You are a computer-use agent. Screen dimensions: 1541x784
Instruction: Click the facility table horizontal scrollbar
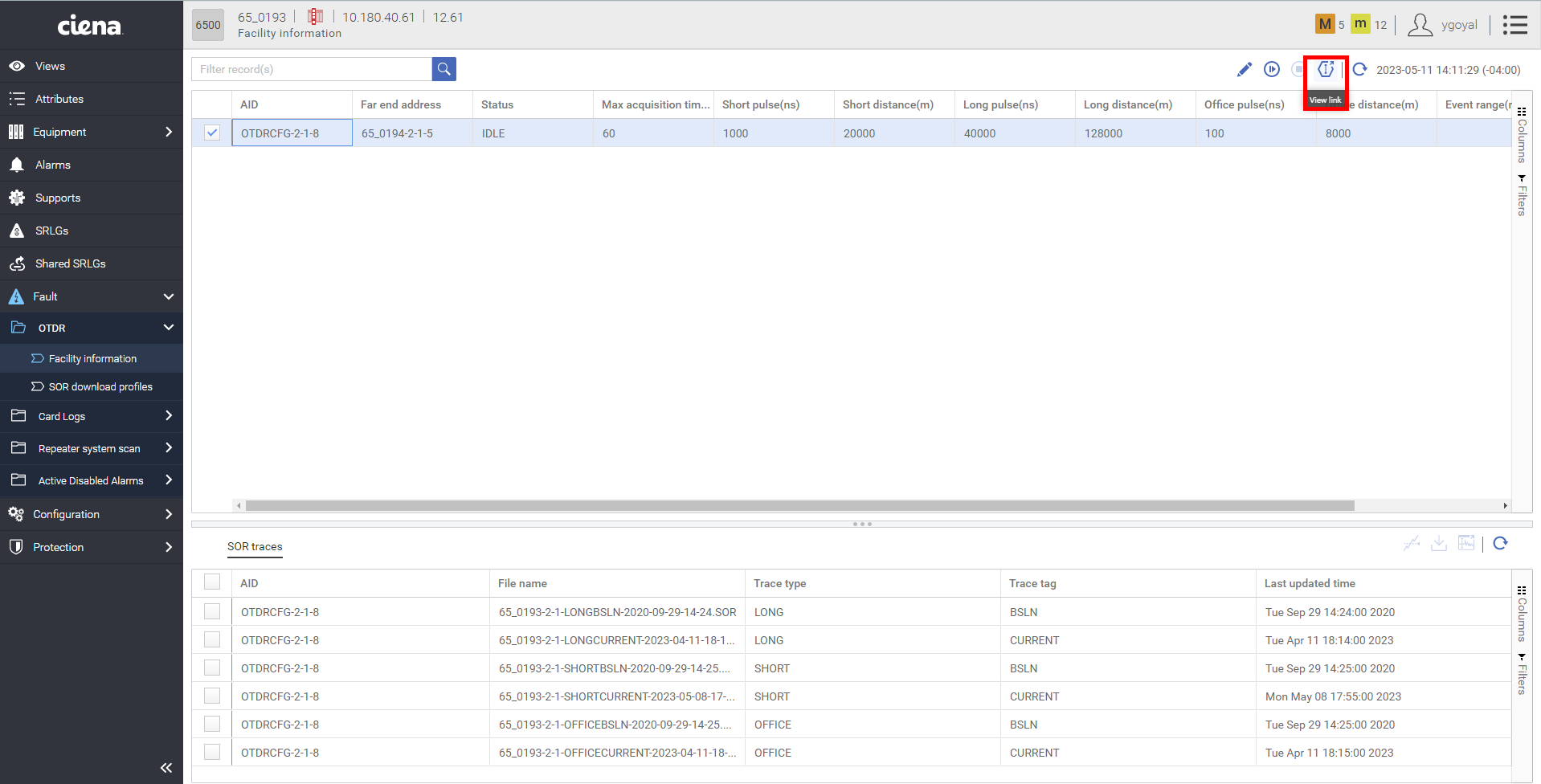(x=799, y=505)
